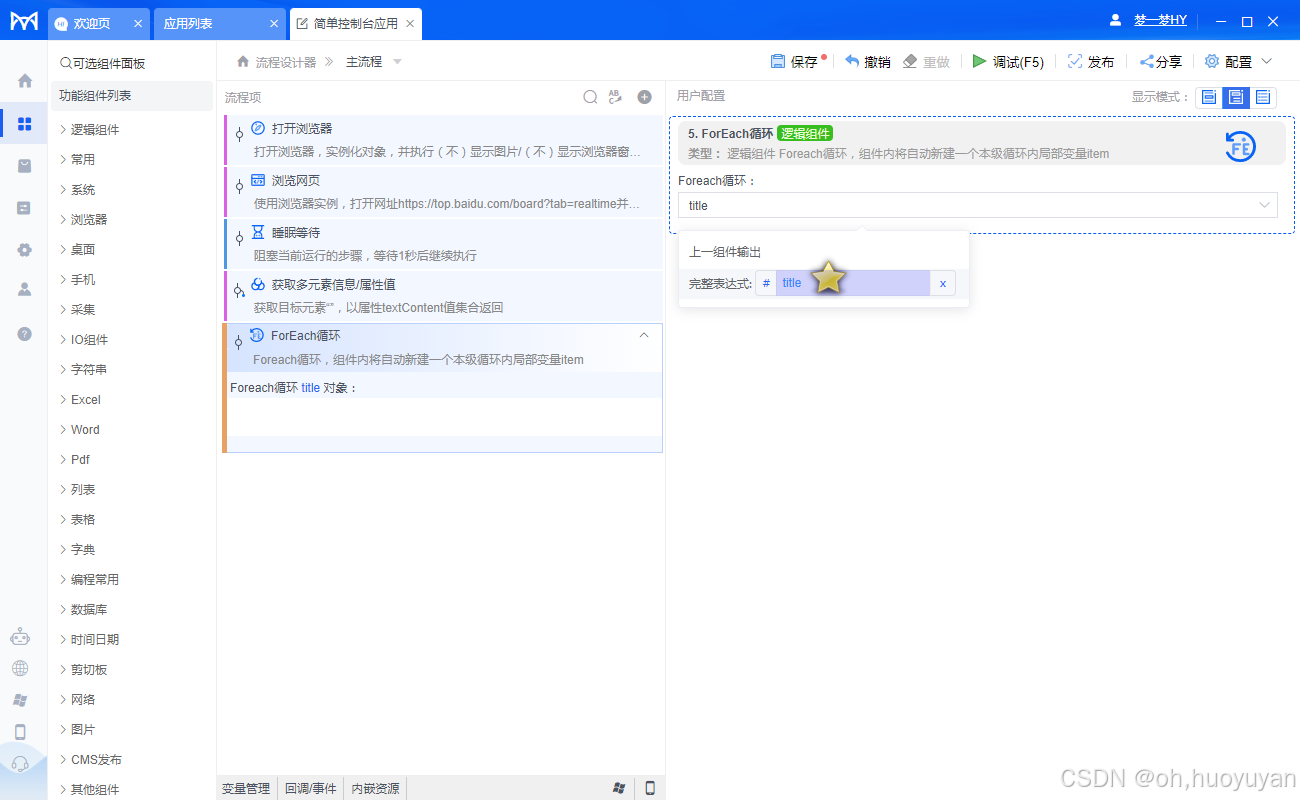Click the x button clearing title expression
The image size is (1300, 800).
coord(942,283)
